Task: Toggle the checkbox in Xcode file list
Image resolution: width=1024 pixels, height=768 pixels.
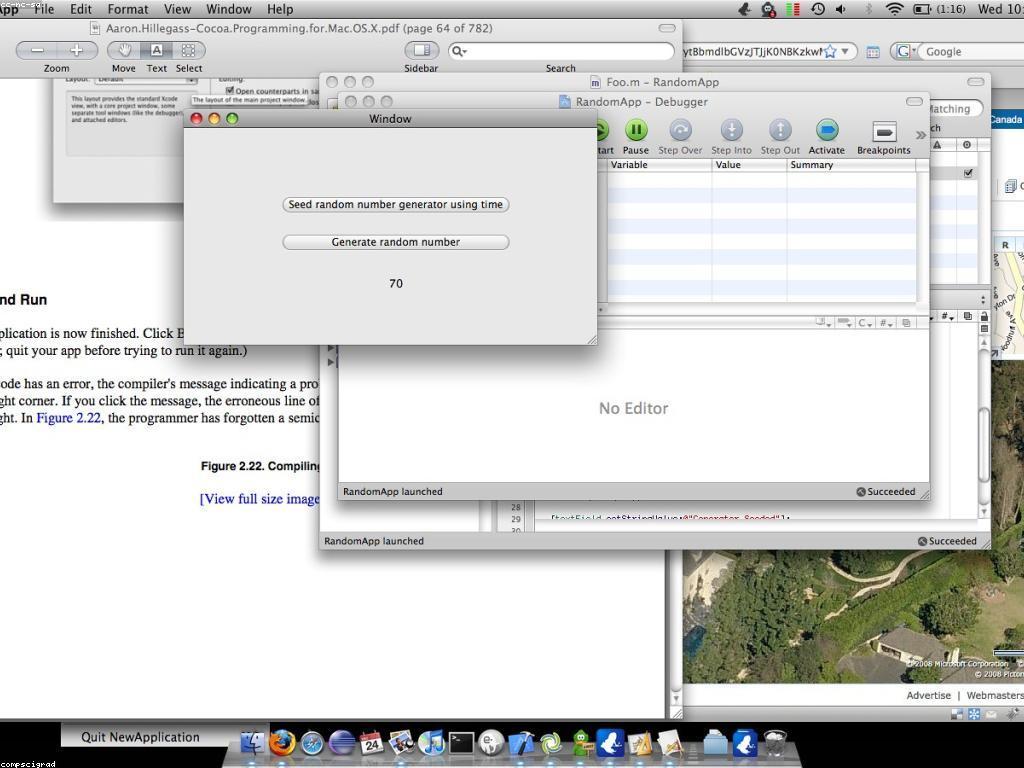Action: pyautogui.click(x=967, y=173)
